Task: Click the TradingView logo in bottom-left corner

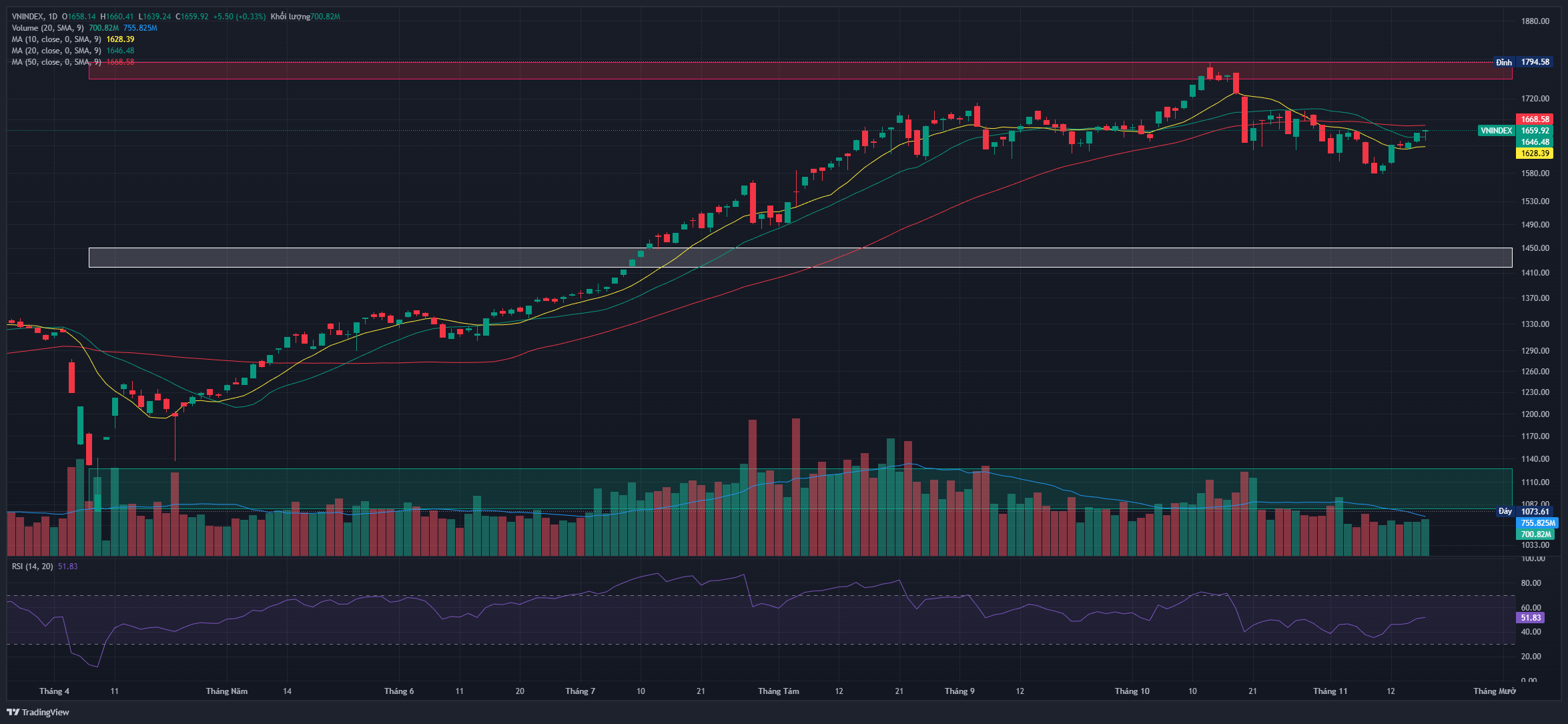Action: click(38, 712)
